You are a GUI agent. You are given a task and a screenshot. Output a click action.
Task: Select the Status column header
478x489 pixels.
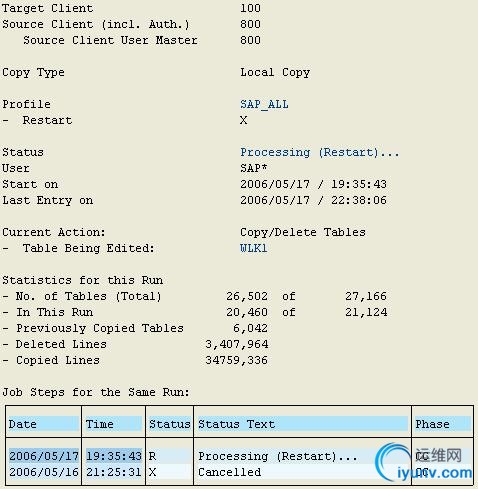pyautogui.click(x=169, y=424)
